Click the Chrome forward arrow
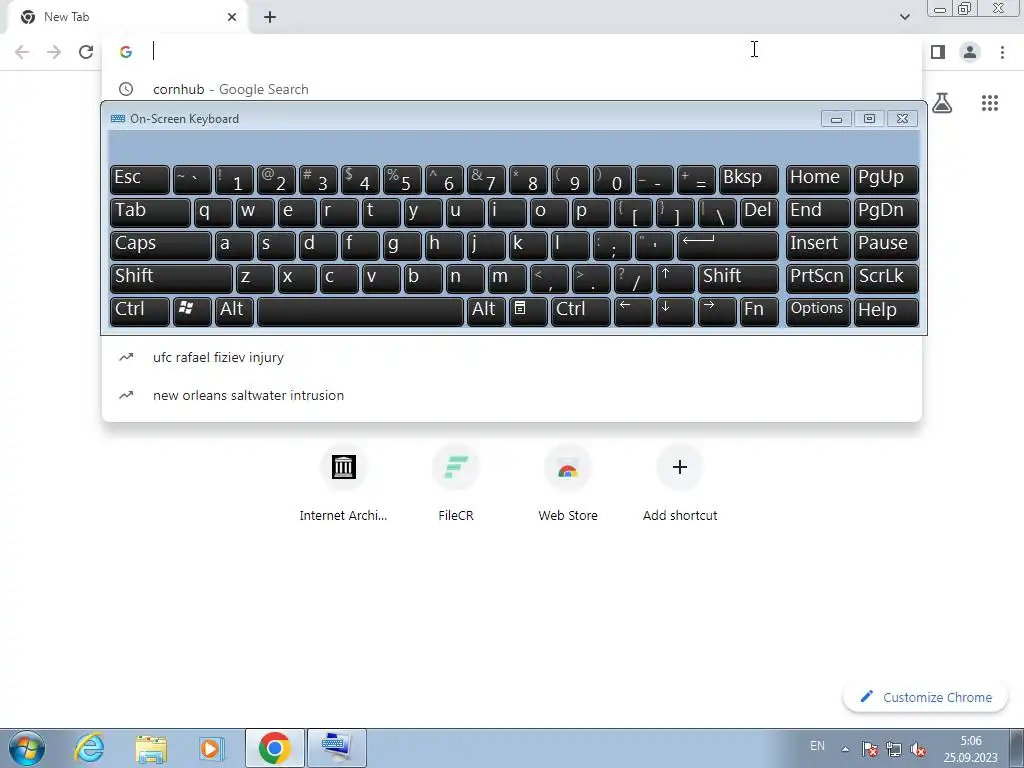 54,52
